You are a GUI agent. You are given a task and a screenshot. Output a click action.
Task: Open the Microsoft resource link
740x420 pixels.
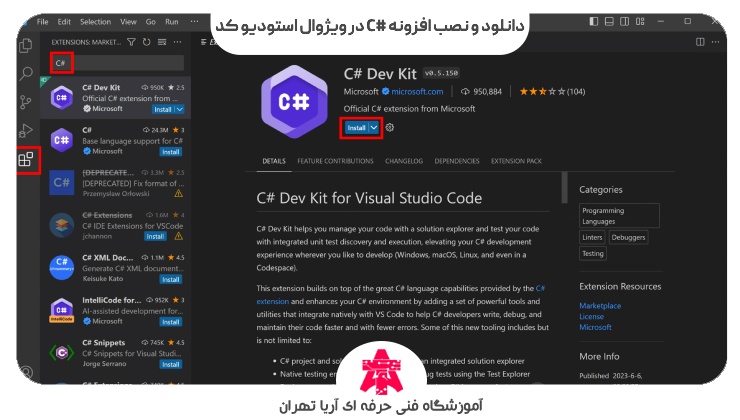pos(595,327)
